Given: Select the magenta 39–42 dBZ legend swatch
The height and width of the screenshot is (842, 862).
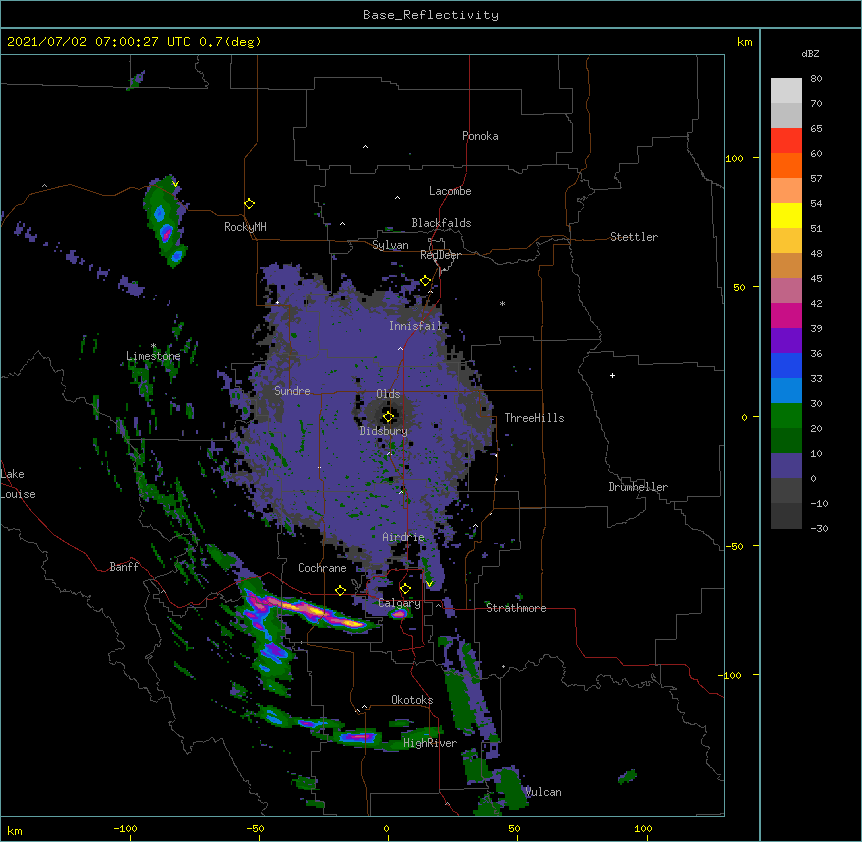Looking at the screenshot, I should click(786, 315).
